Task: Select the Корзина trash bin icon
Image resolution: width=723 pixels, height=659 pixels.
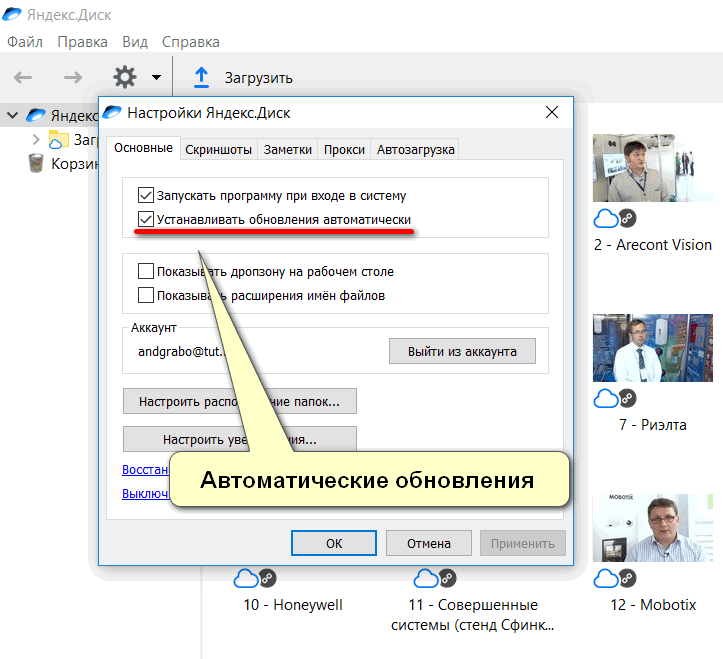Action: 36,163
